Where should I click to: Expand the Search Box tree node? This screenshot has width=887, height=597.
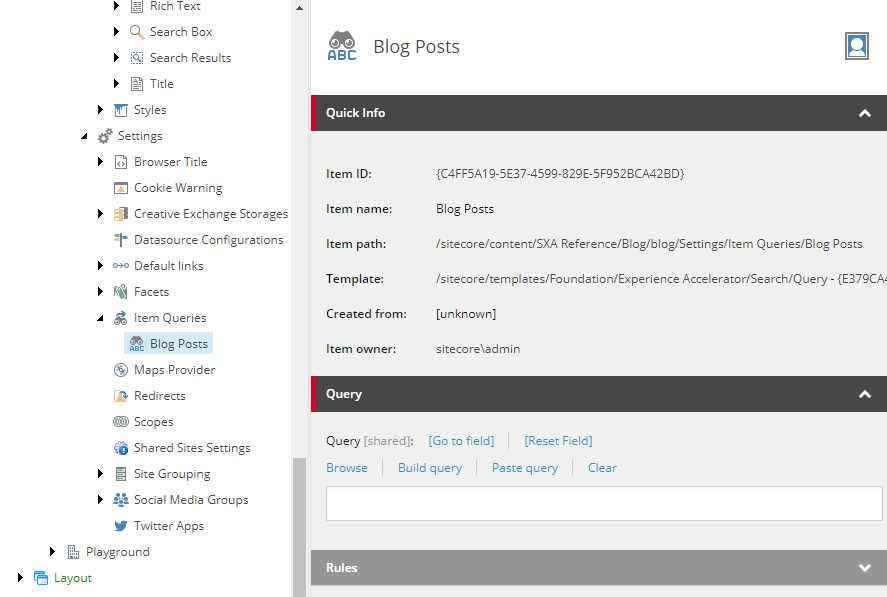tap(116, 32)
